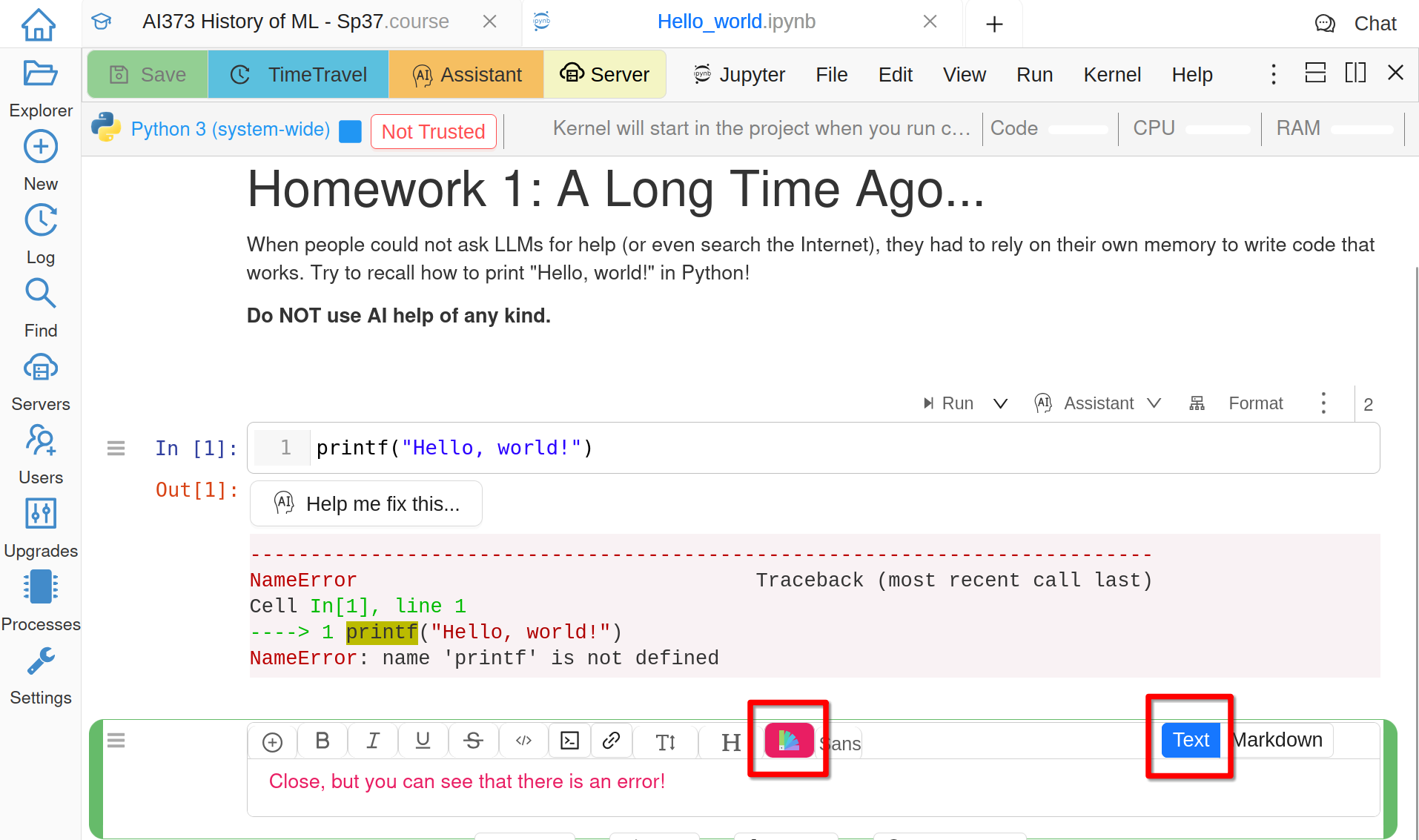Open the heading size dropdown
Screen dimensions: 1419x840
730,742
